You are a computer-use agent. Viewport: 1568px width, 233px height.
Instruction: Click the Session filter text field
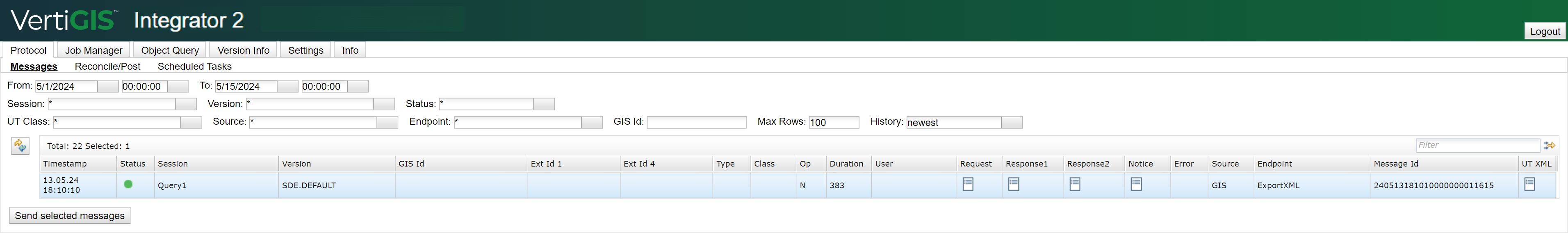[112, 104]
